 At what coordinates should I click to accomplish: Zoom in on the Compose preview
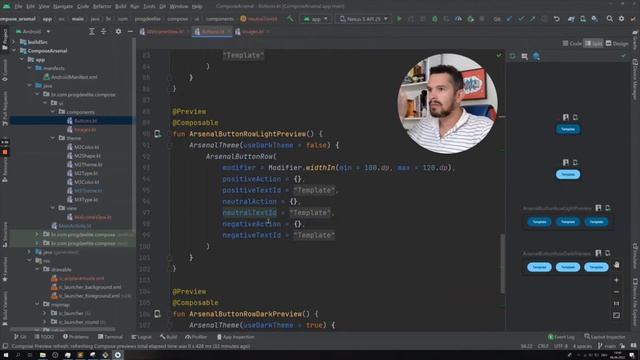click(x=616, y=280)
